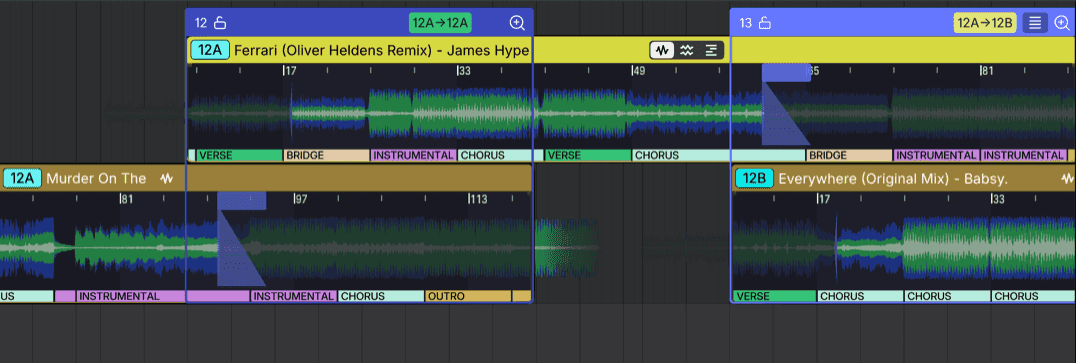Click the Ferrari waveform near bar 33
Screen dimensions: 1076x363
(458, 113)
